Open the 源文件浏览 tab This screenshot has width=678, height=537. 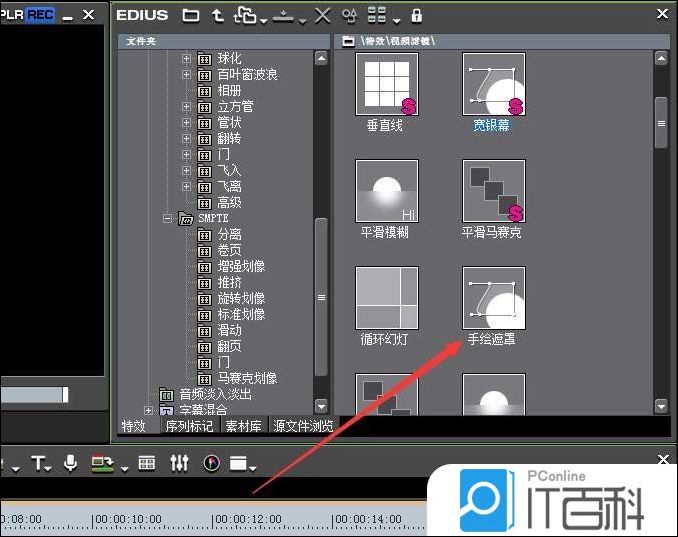(x=303, y=426)
